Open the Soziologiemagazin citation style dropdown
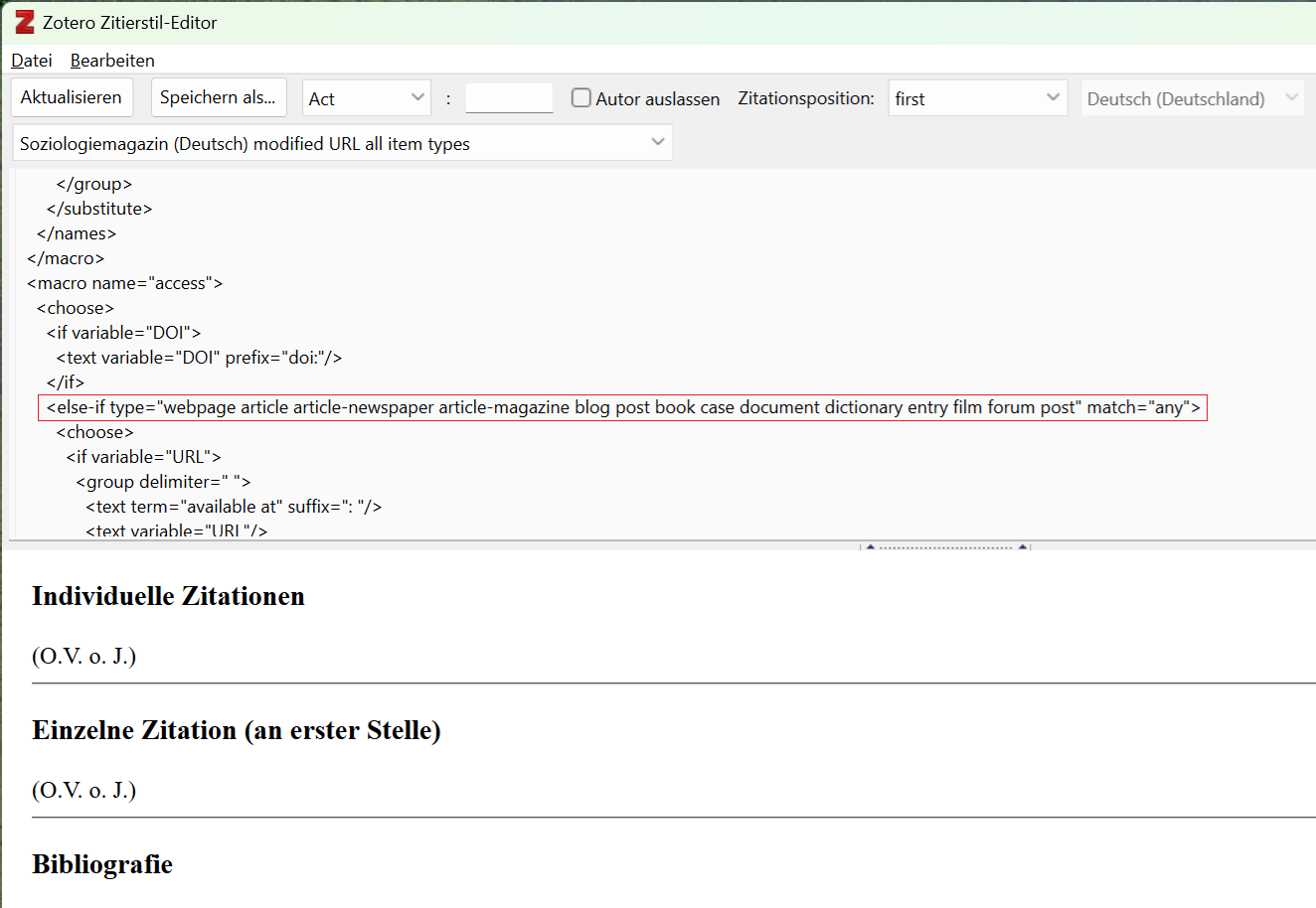The width and height of the screenshot is (1316, 908). coord(343,143)
